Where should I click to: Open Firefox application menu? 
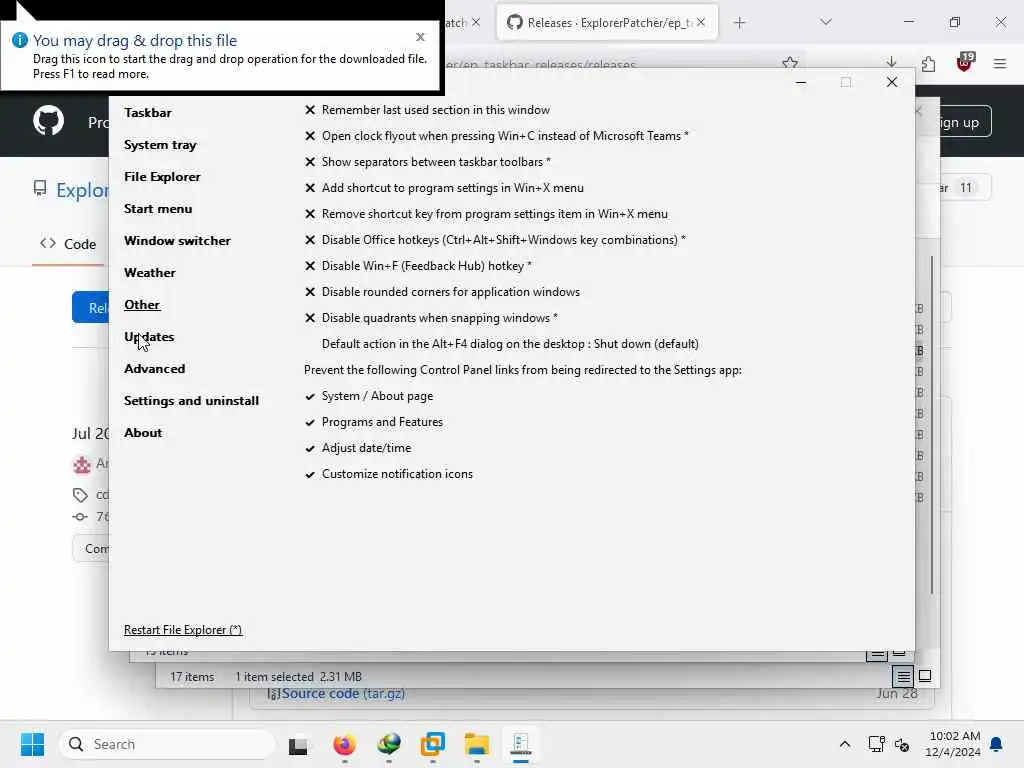(1000, 63)
